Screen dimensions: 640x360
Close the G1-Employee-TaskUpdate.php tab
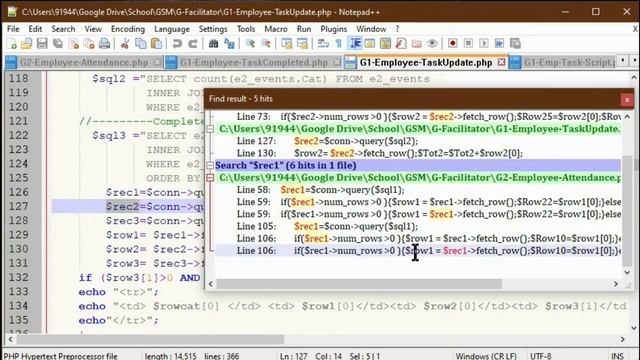coord(502,62)
